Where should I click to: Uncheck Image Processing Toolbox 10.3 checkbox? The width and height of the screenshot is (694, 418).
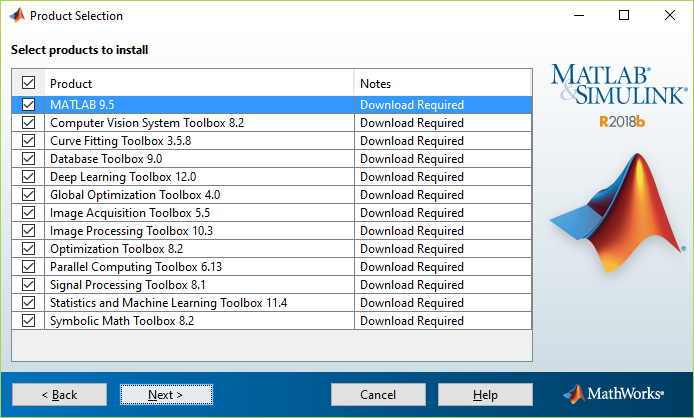point(28,231)
